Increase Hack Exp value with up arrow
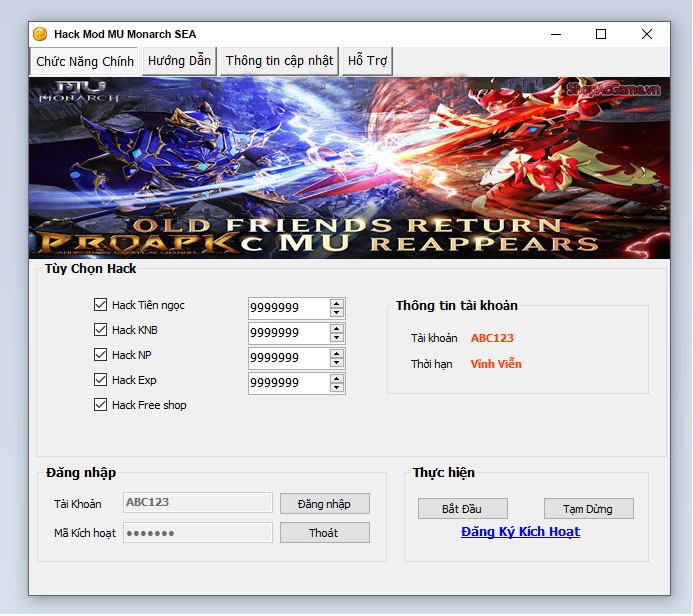 pos(337,379)
